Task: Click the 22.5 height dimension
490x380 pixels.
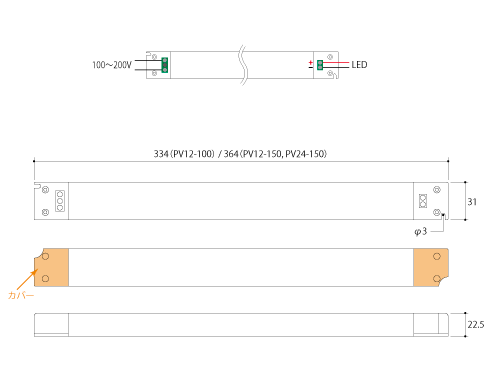Action: click(x=476, y=324)
